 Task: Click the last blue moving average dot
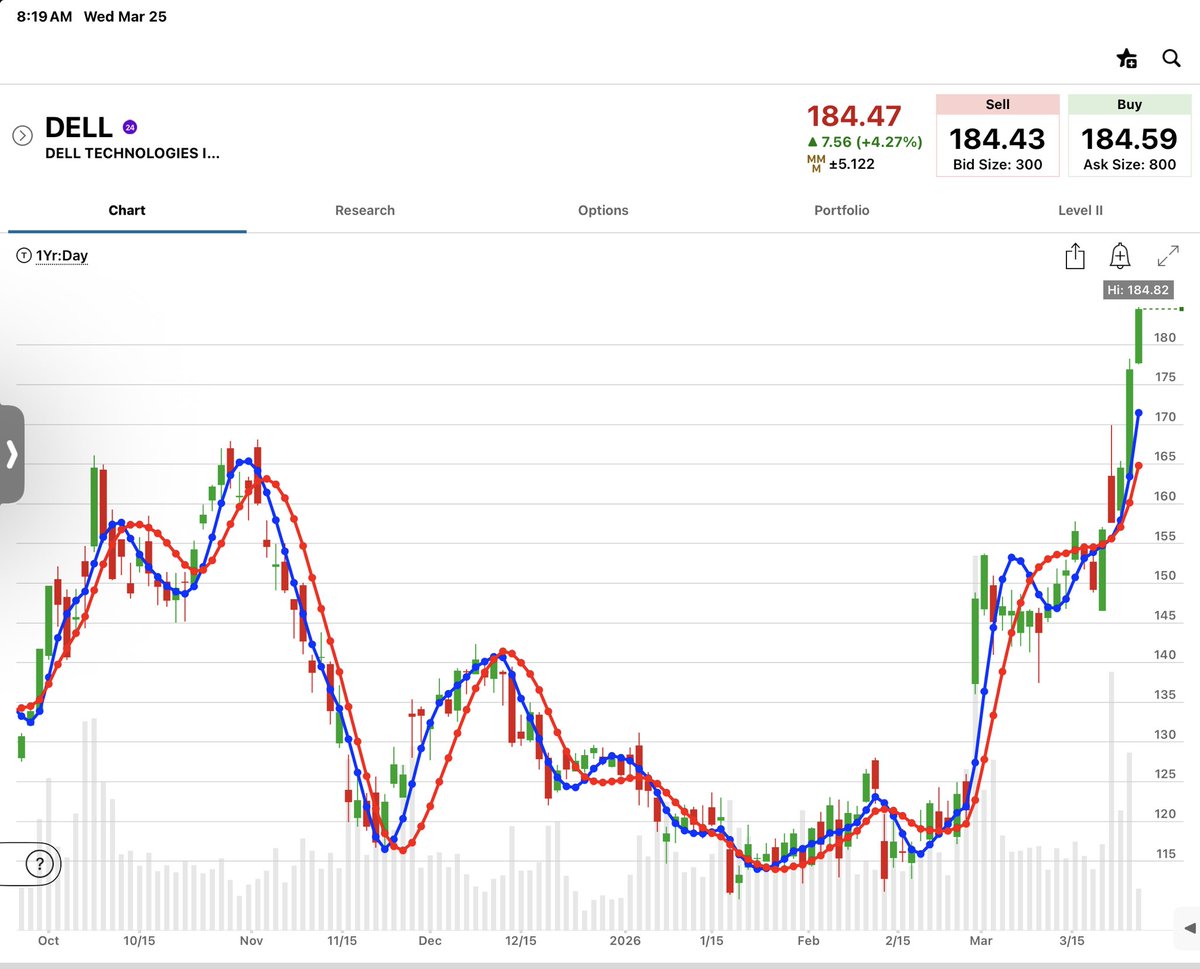(1138, 412)
